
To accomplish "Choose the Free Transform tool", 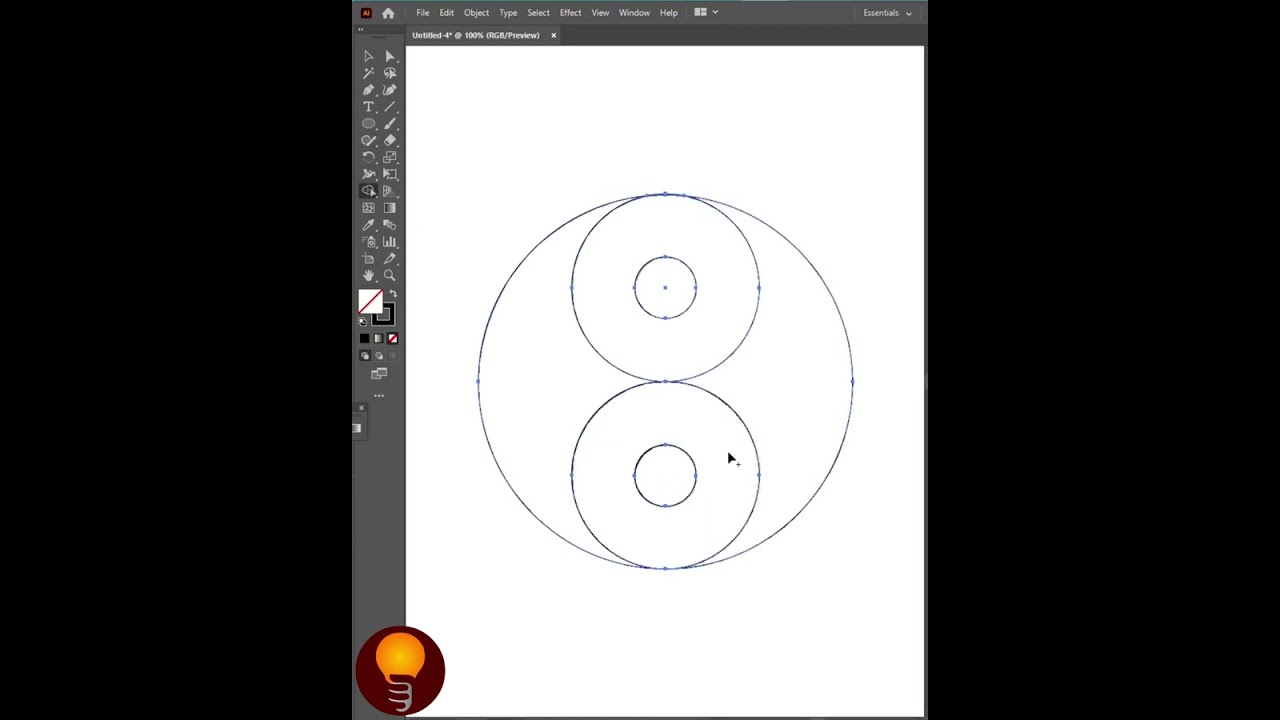I will (x=390, y=174).
